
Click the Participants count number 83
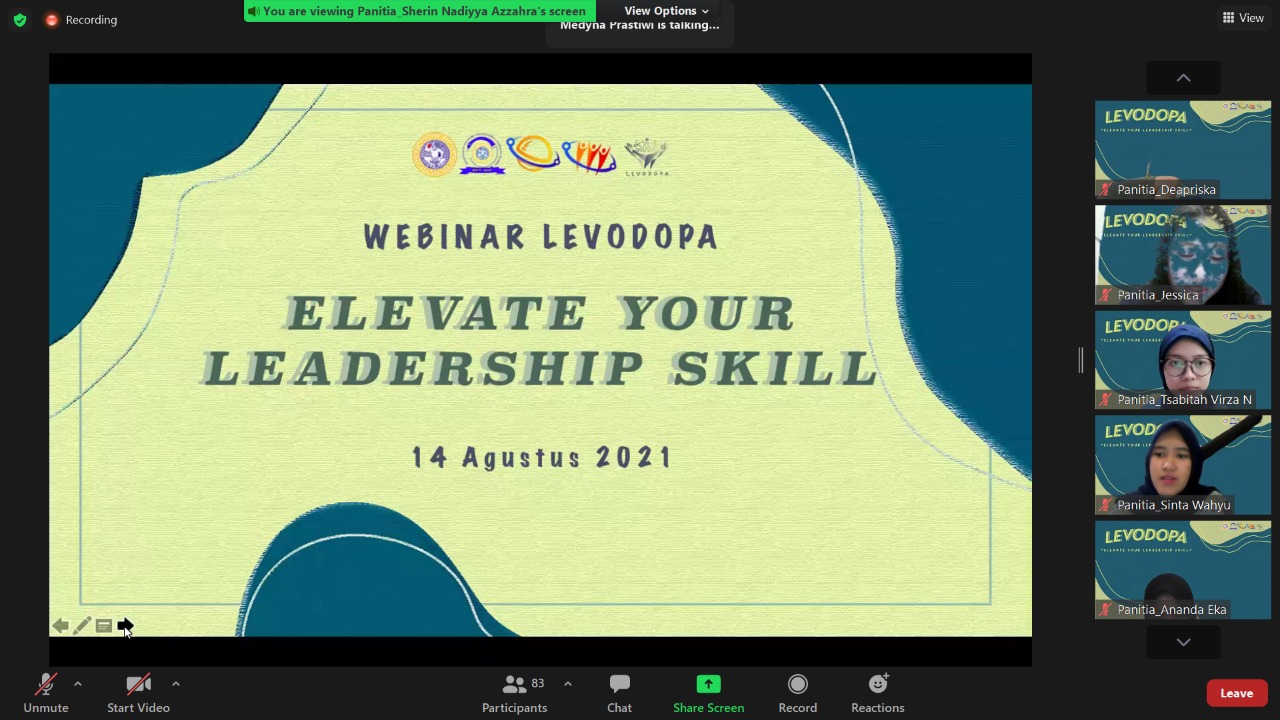click(538, 683)
